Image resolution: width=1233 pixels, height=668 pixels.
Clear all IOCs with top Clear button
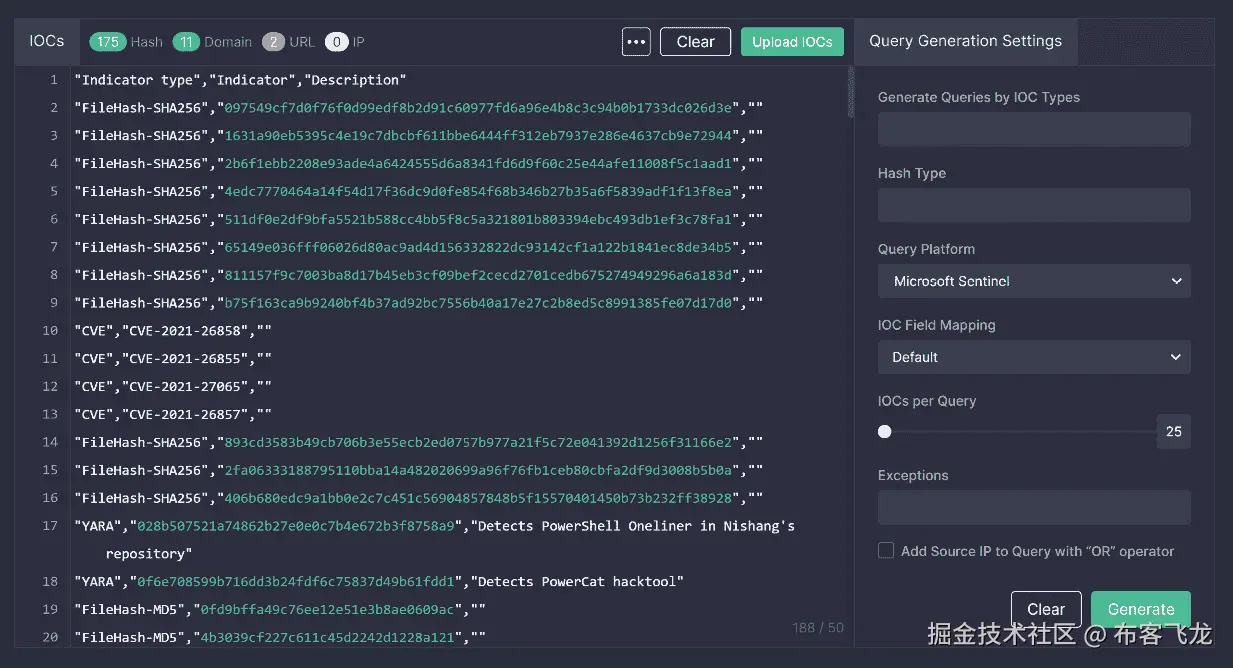695,41
